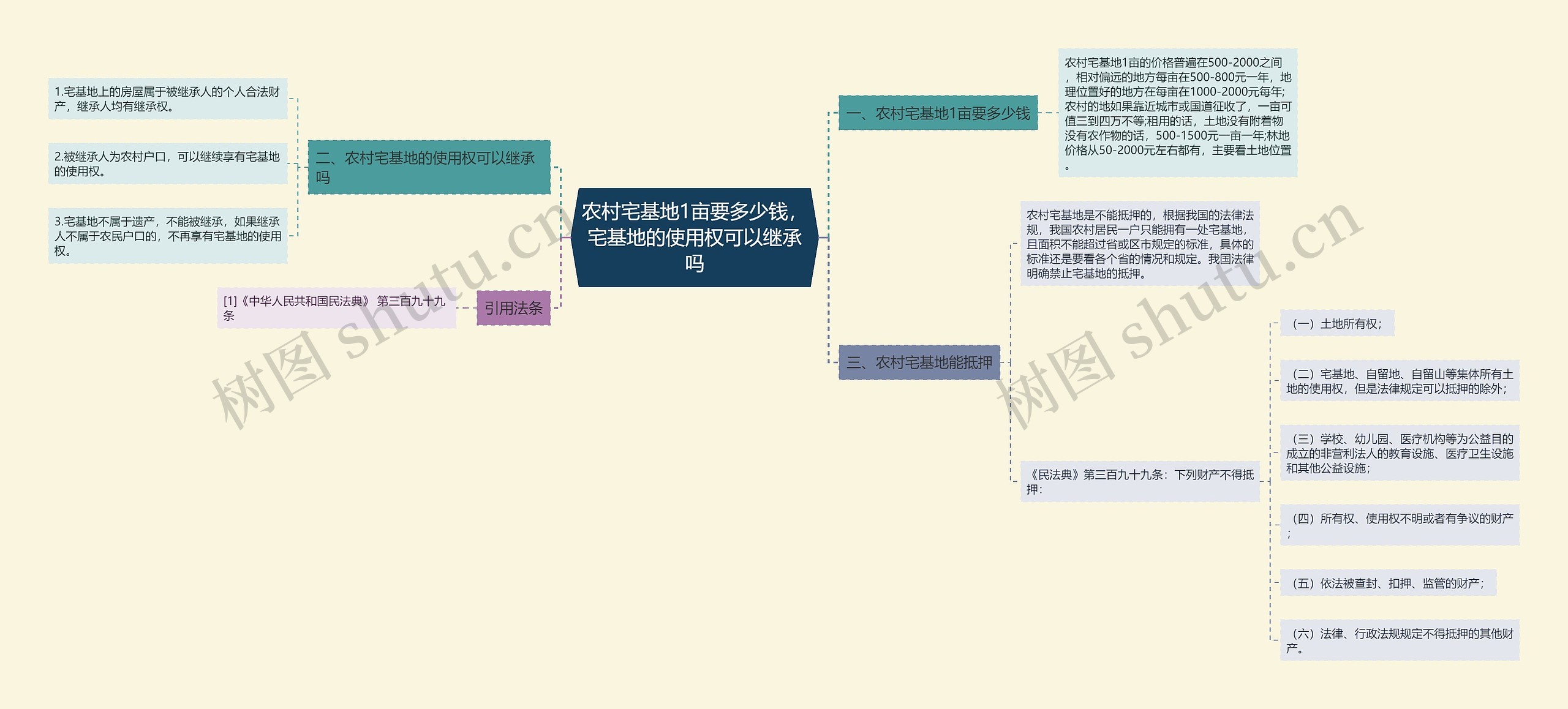Select the purple 引用法条 node
The height and width of the screenshot is (709, 1568).
point(513,308)
